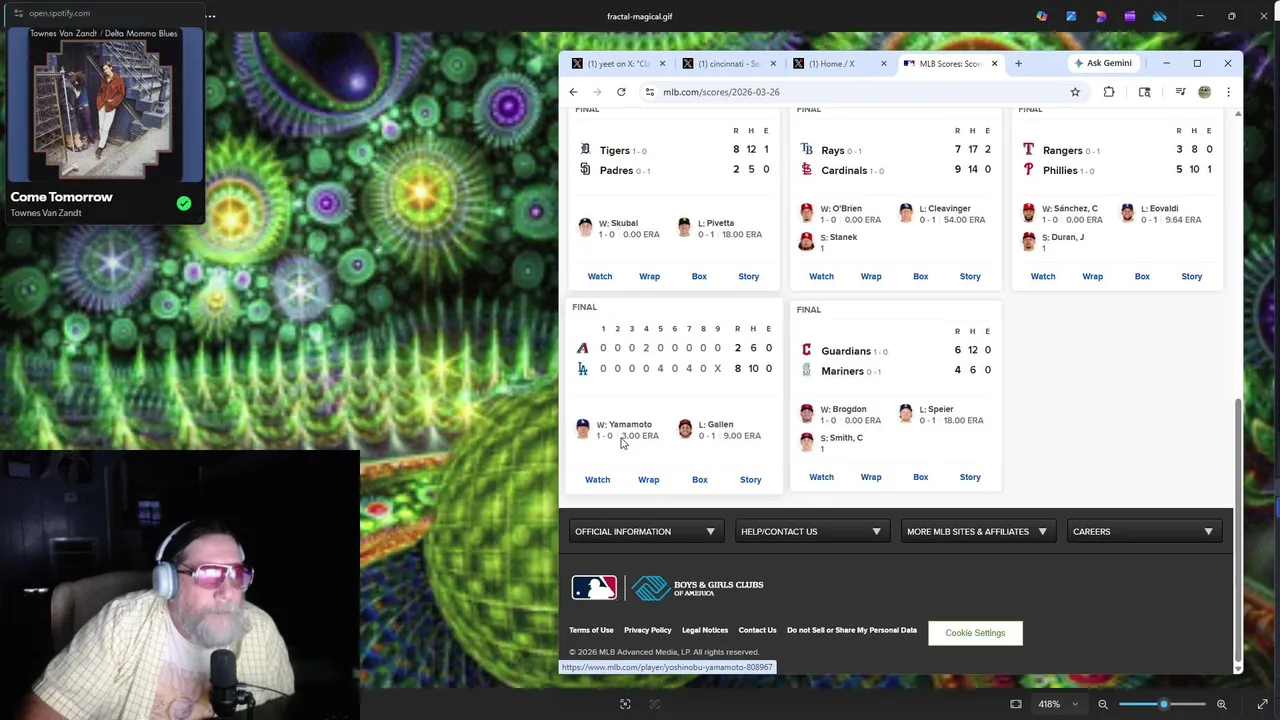This screenshot has height=720, width=1280.
Task: Reload the MLB scores page
Action: coord(621,92)
